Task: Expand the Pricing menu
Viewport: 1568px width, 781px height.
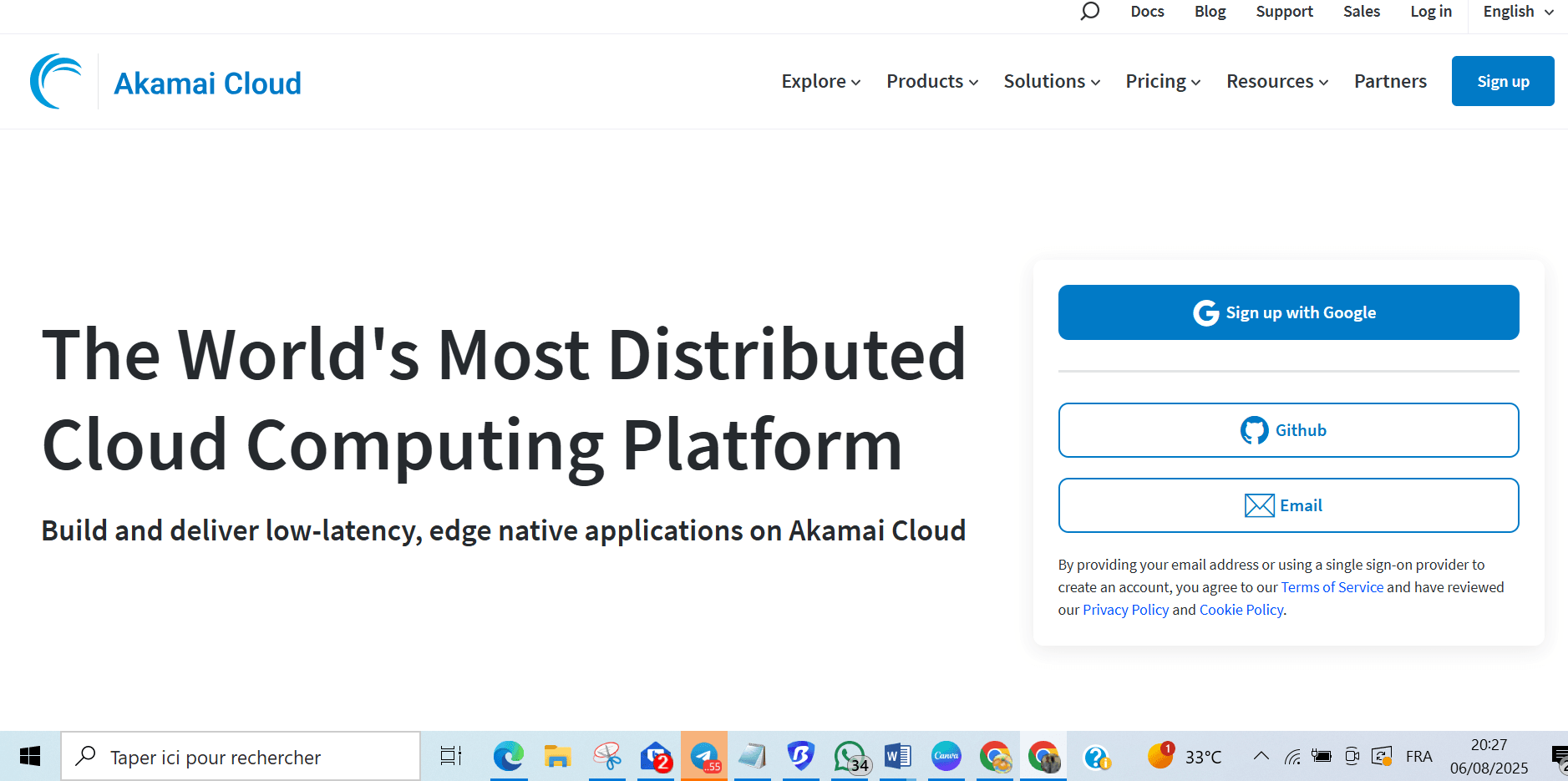Action: [1163, 81]
